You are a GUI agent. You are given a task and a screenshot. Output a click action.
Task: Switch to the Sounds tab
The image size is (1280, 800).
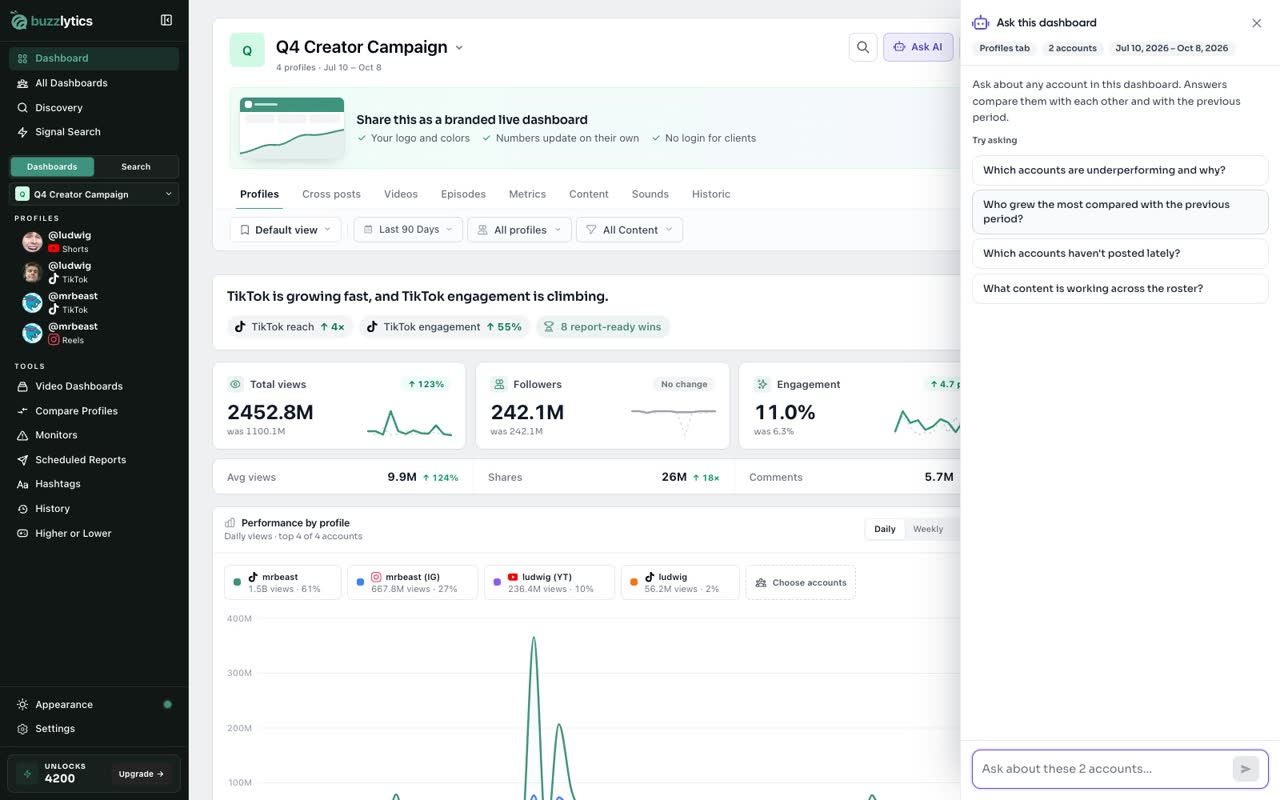650,194
